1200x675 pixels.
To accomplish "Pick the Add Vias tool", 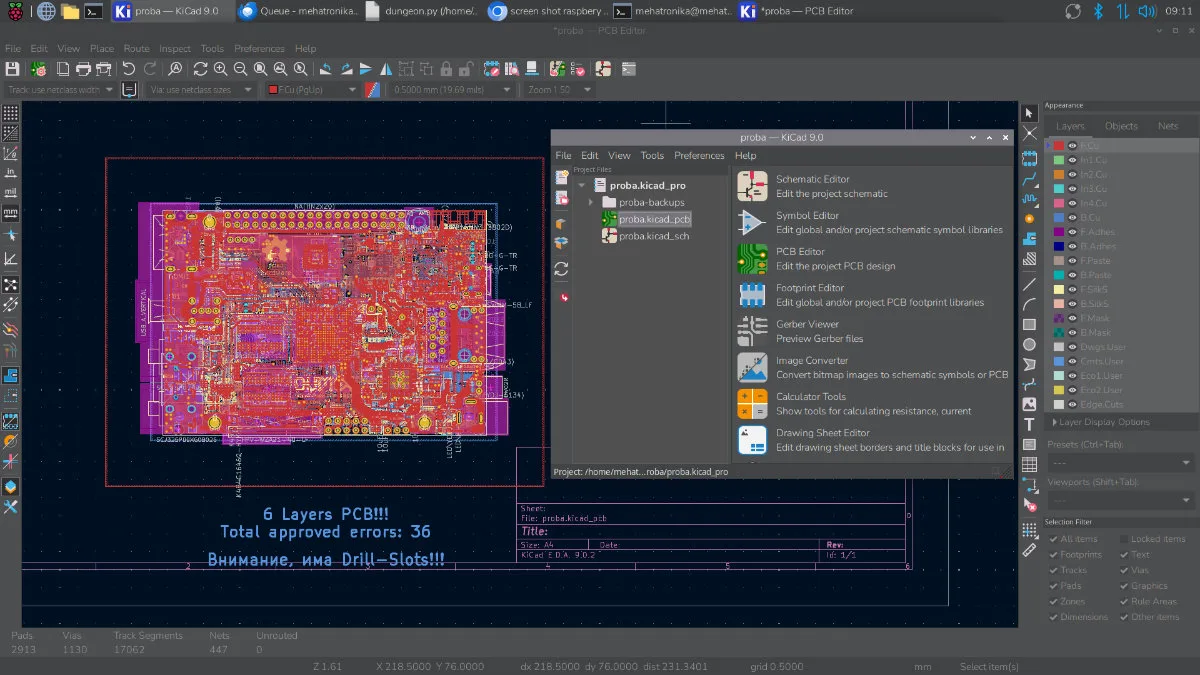I will coord(1029,218).
